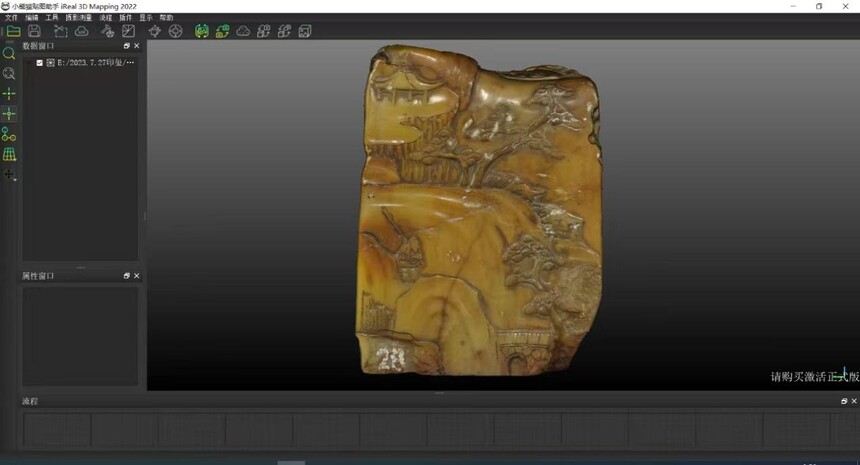860x465 pixels.
Task: Uncheck the E:/2023.7.27 data item checkbox
Action: click(39, 63)
